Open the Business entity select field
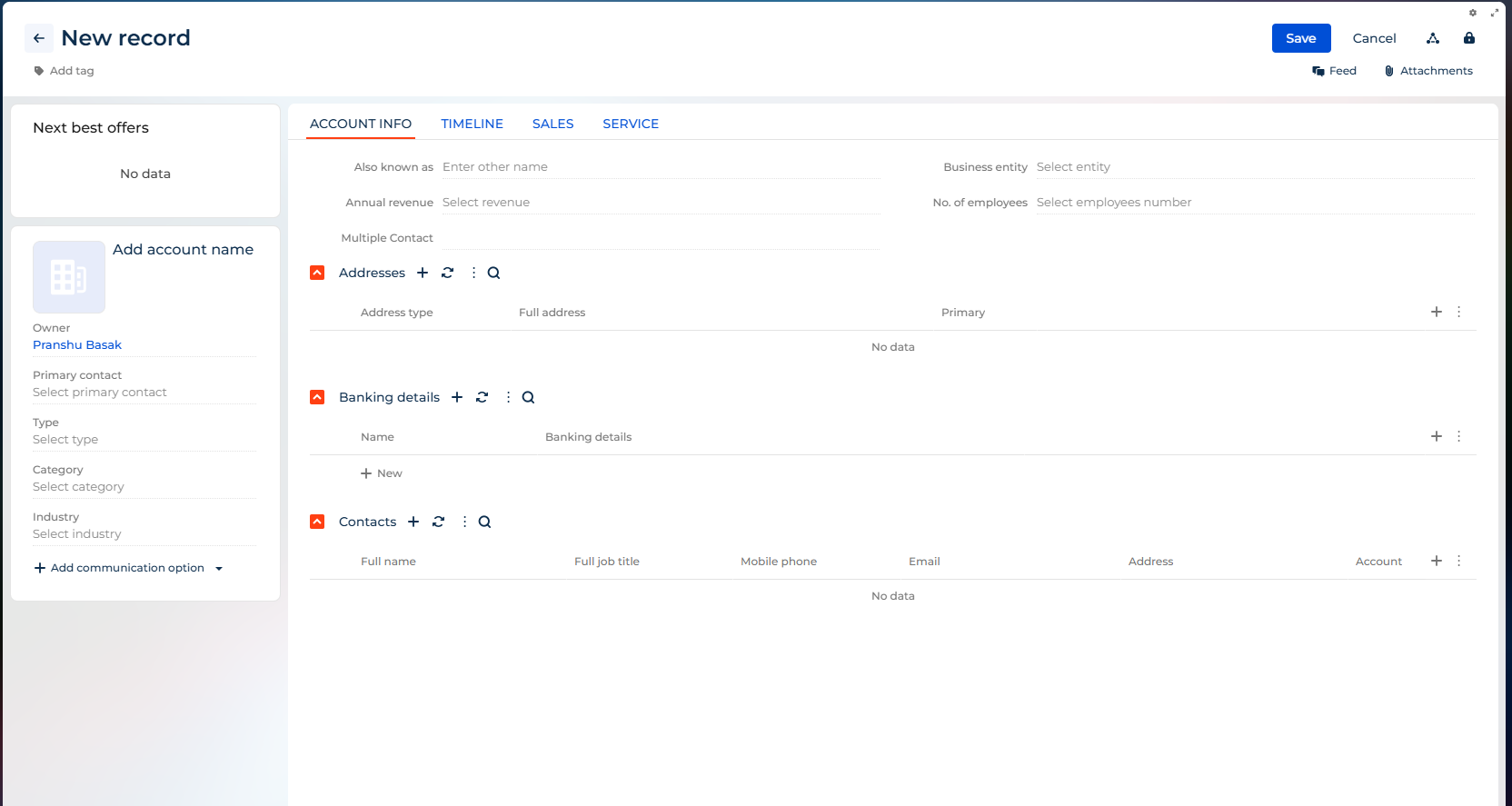This screenshot has width=1512, height=806. [1255, 167]
